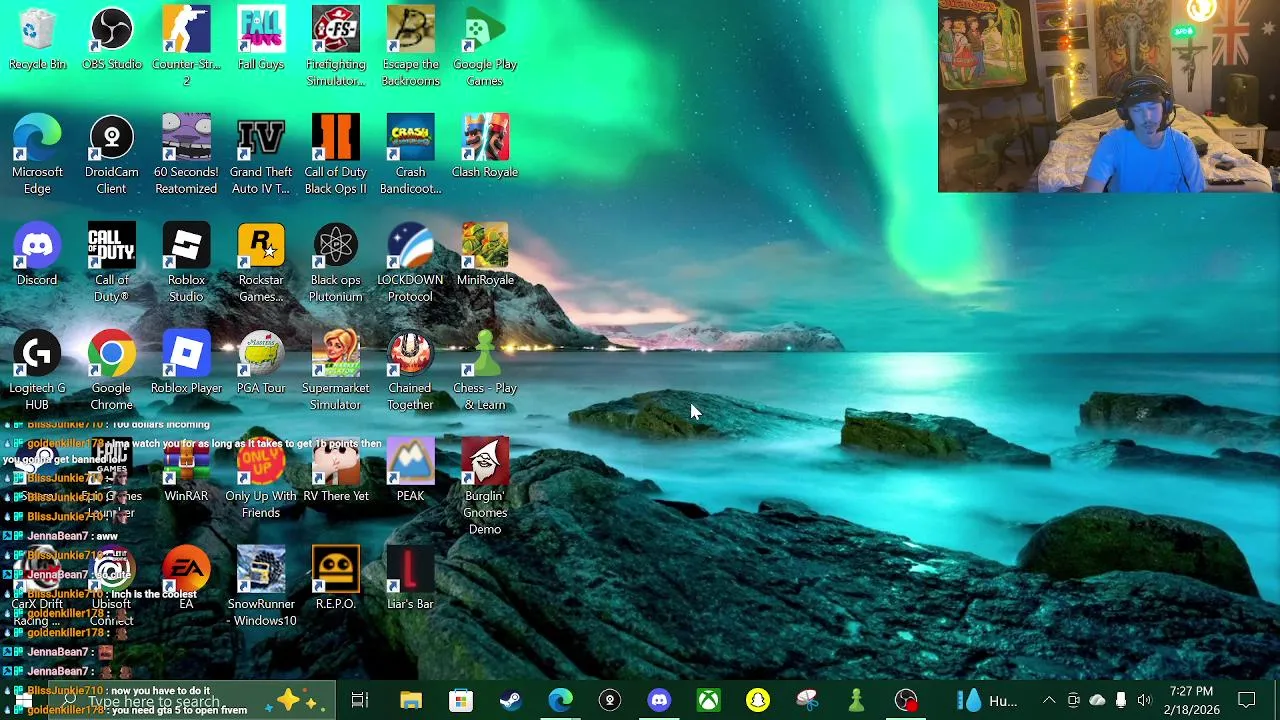This screenshot has height=720, width=1280.
Task: Open the clock showing 7:27 PM
Action: [1191, 700]
